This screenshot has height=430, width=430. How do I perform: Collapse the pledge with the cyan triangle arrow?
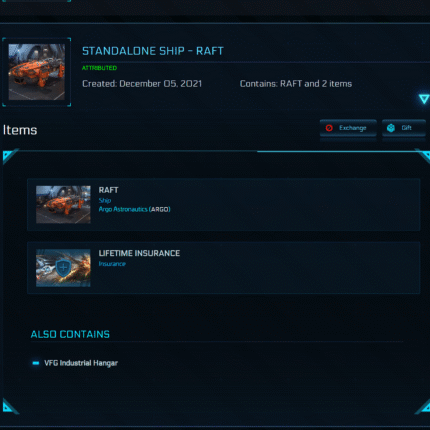(x=424, y=99)
